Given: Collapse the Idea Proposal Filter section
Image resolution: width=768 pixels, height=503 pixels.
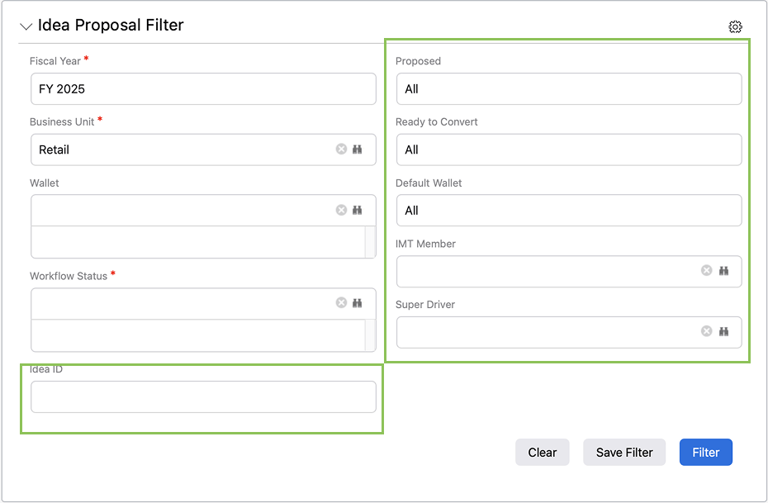Looking at the screenshot, I should pyautogui.click(x=26, y=27).
